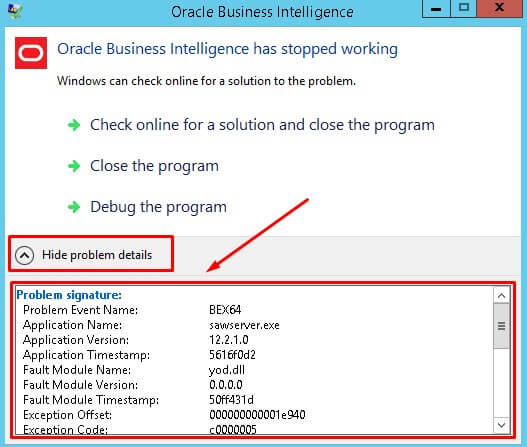The image size is (527, 447).
Task: Click the 12.2.1.0 application version value
Action: coord(229,340)
